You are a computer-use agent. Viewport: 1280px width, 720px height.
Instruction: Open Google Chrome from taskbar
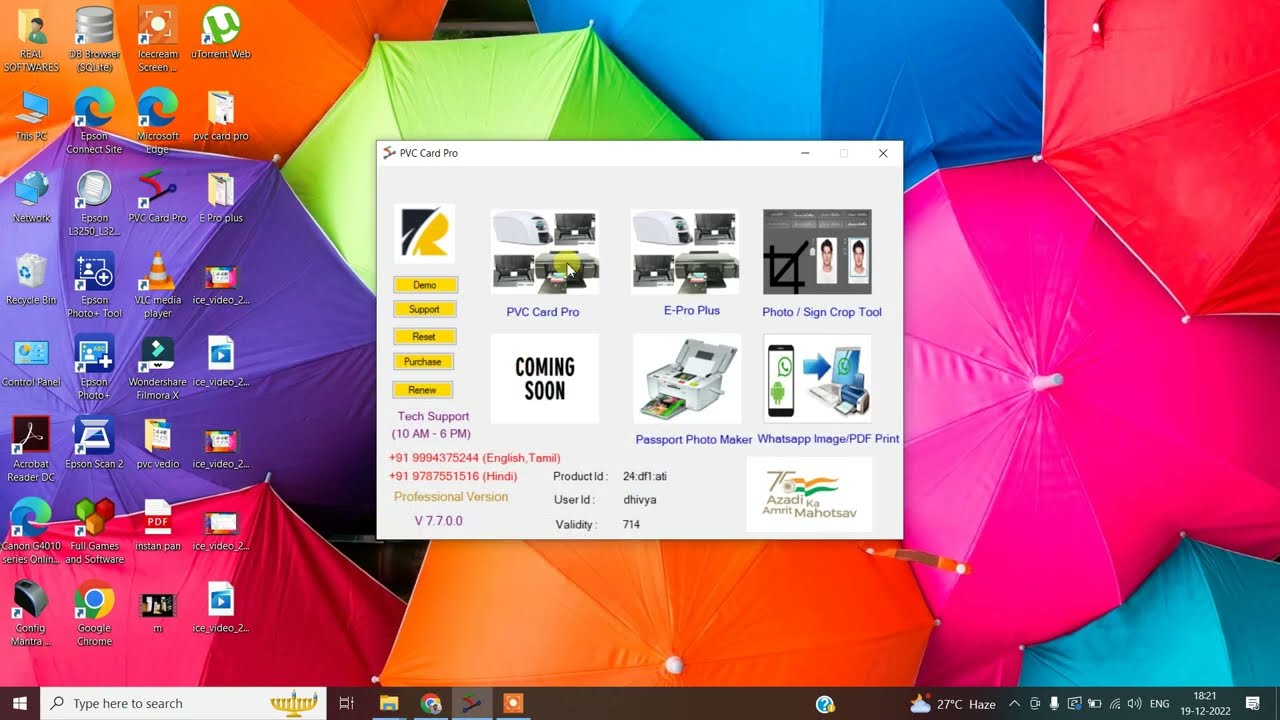click(x=431, y=703)
